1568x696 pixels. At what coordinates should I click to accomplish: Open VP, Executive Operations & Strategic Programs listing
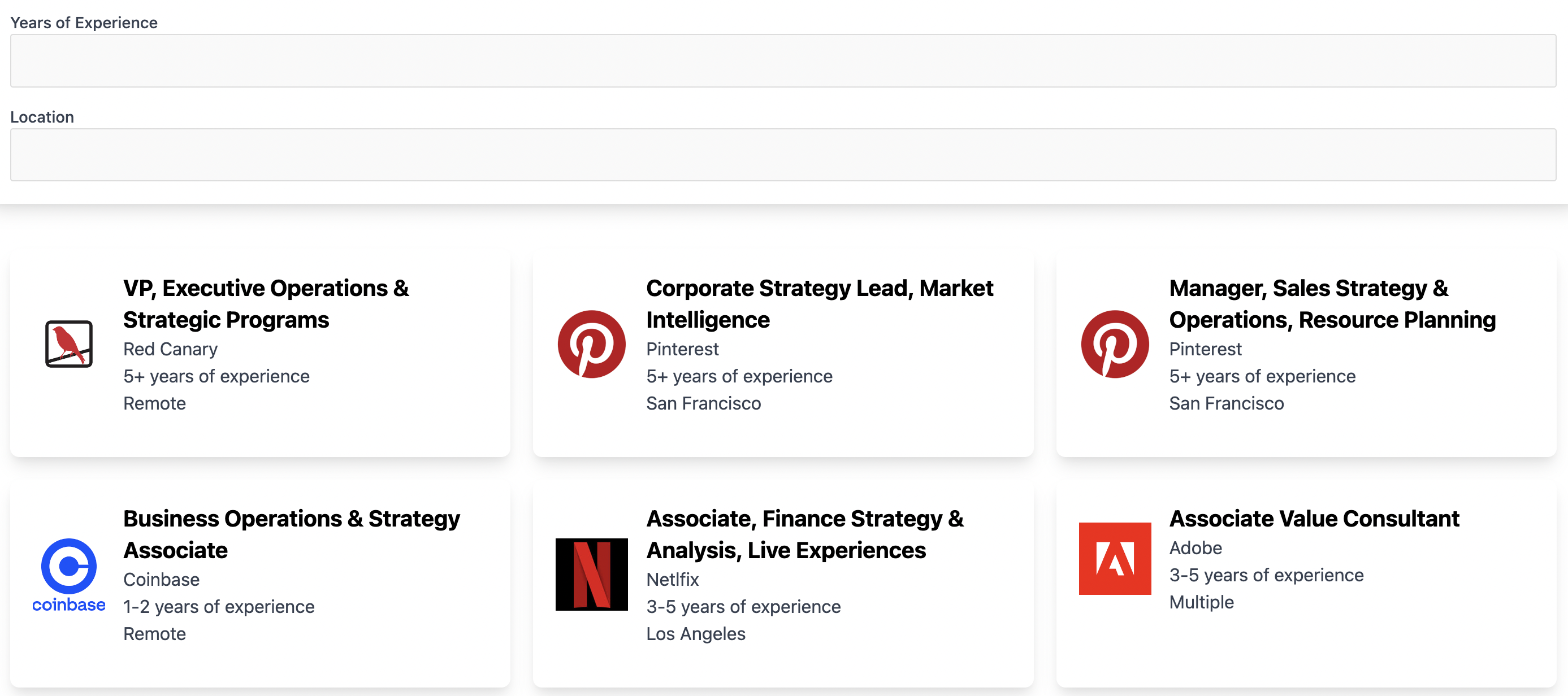tap(266, 303)
